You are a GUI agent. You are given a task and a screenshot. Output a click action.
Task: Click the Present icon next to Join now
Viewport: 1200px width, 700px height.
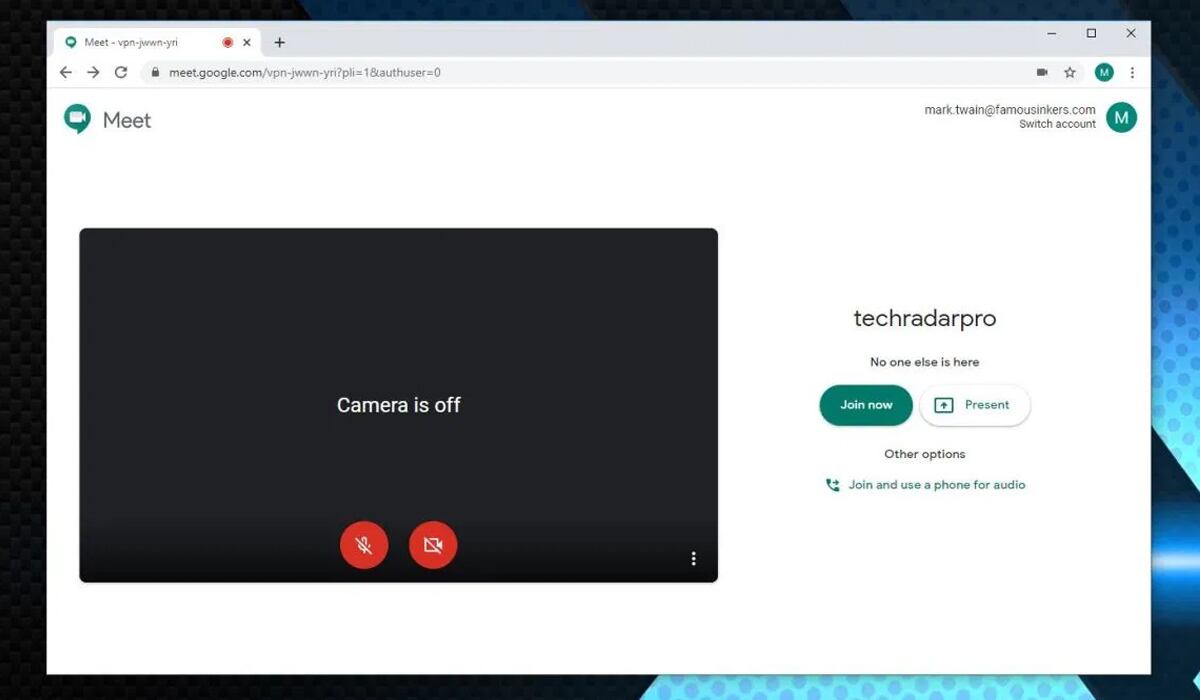coord(943,405)
